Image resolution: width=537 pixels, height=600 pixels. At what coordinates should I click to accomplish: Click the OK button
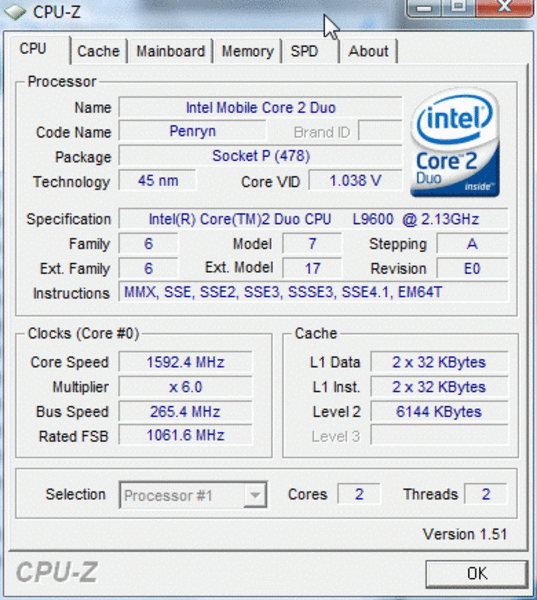pos(477,574)
